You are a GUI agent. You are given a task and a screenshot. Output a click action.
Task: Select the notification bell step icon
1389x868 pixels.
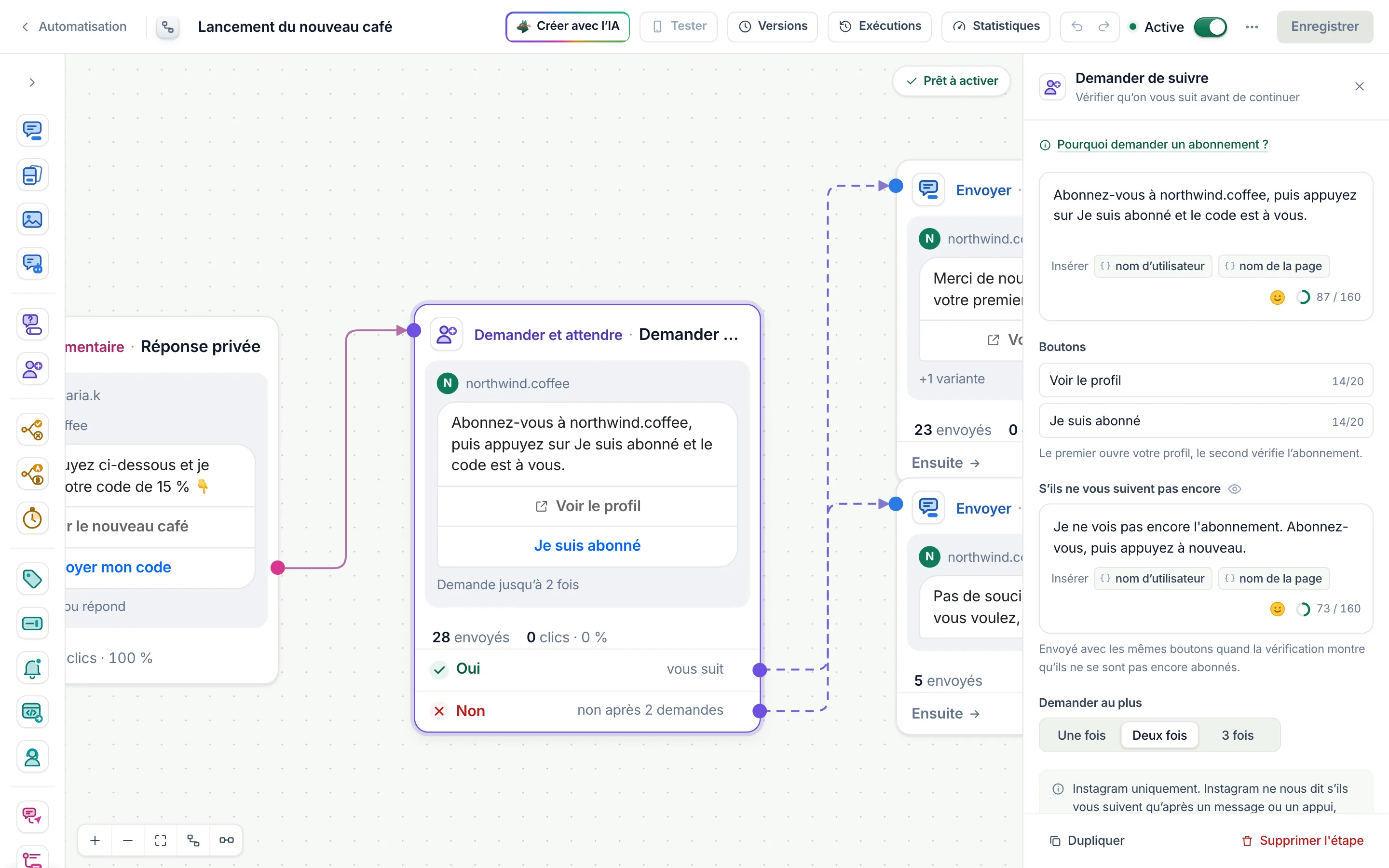[32, 668]
